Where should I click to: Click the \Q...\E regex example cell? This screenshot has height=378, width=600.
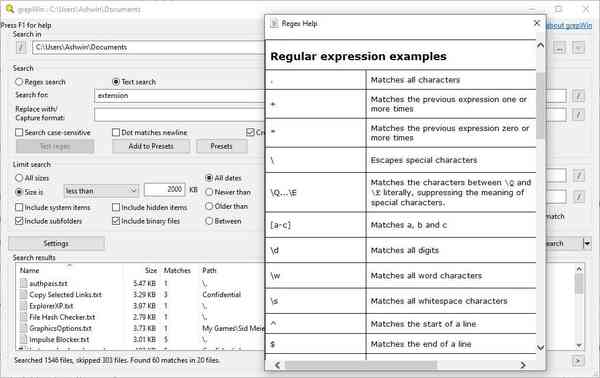point(316,192)
